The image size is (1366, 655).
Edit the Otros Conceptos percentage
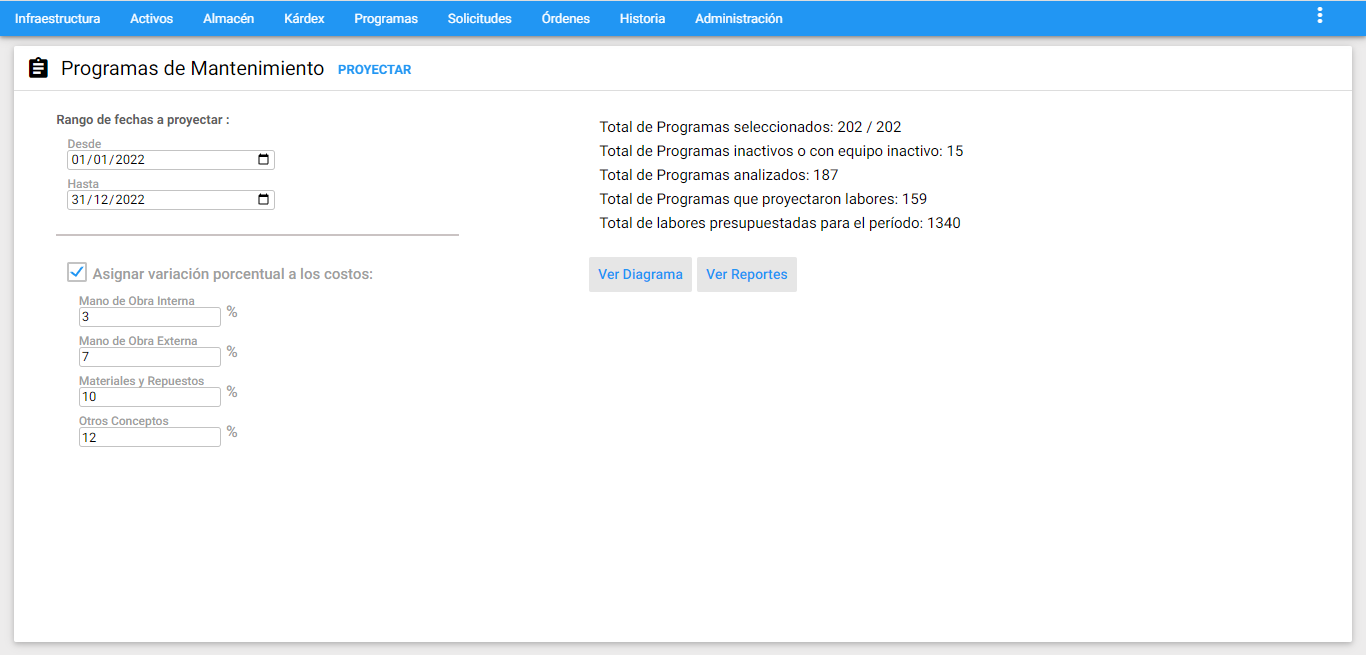pos(150,437)
